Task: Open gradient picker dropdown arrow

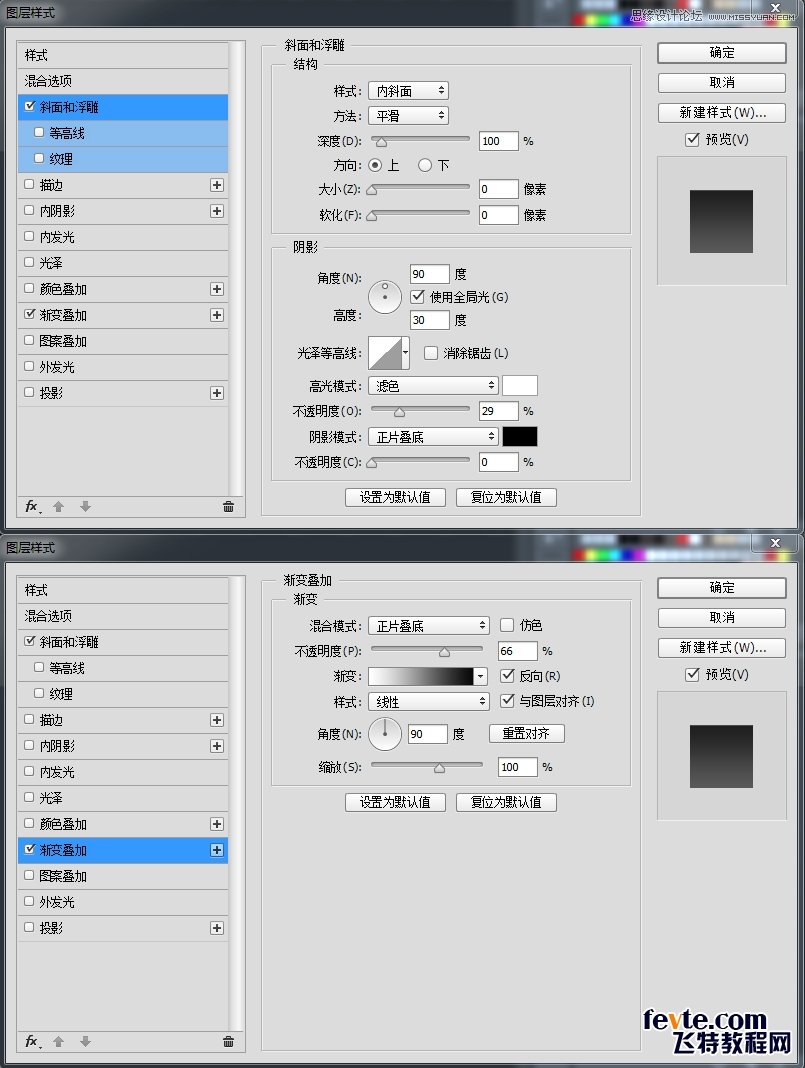Action: (x=481, y=676)
